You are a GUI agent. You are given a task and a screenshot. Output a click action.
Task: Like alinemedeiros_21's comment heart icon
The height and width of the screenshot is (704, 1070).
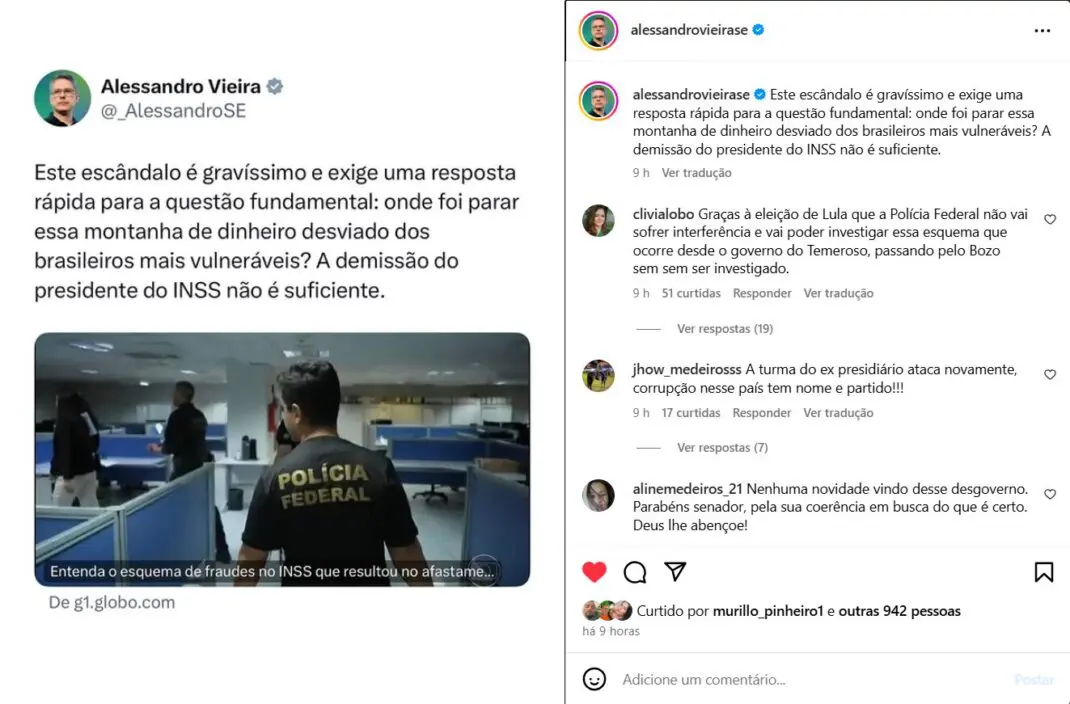click(x=1050, y=494)
